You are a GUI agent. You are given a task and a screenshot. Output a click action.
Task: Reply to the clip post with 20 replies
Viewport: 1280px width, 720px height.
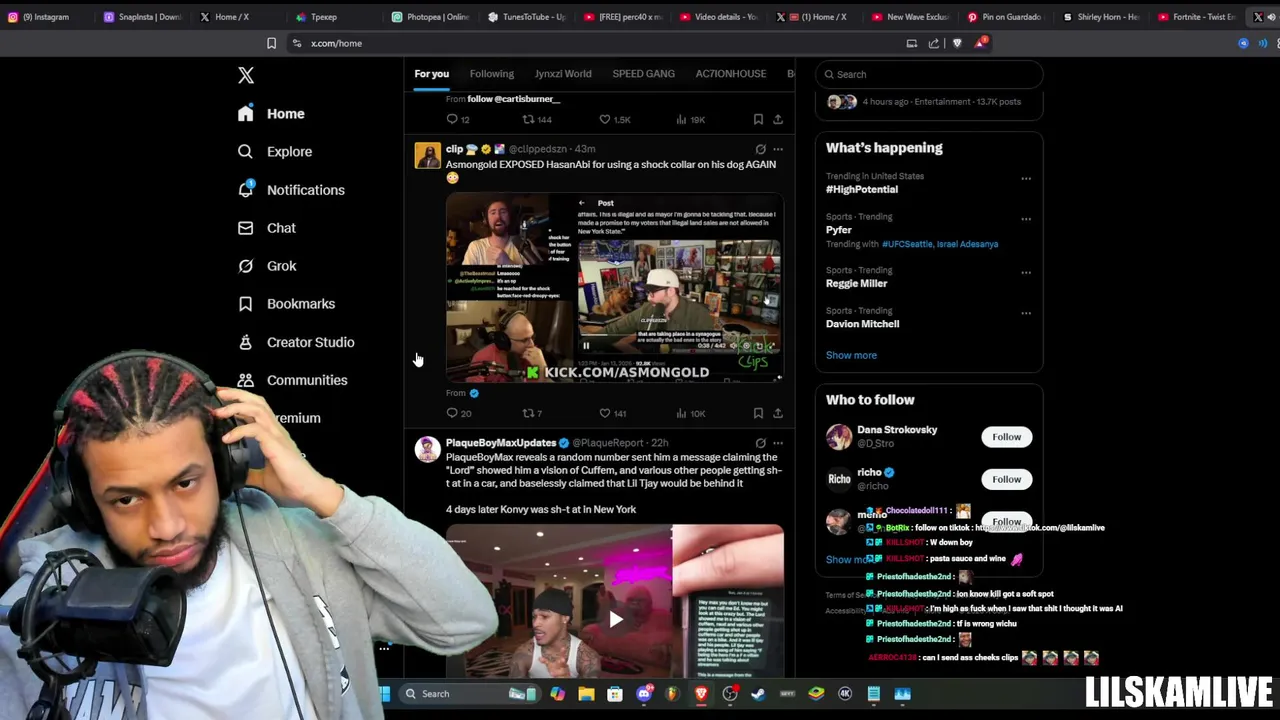(x=458, y=413)
